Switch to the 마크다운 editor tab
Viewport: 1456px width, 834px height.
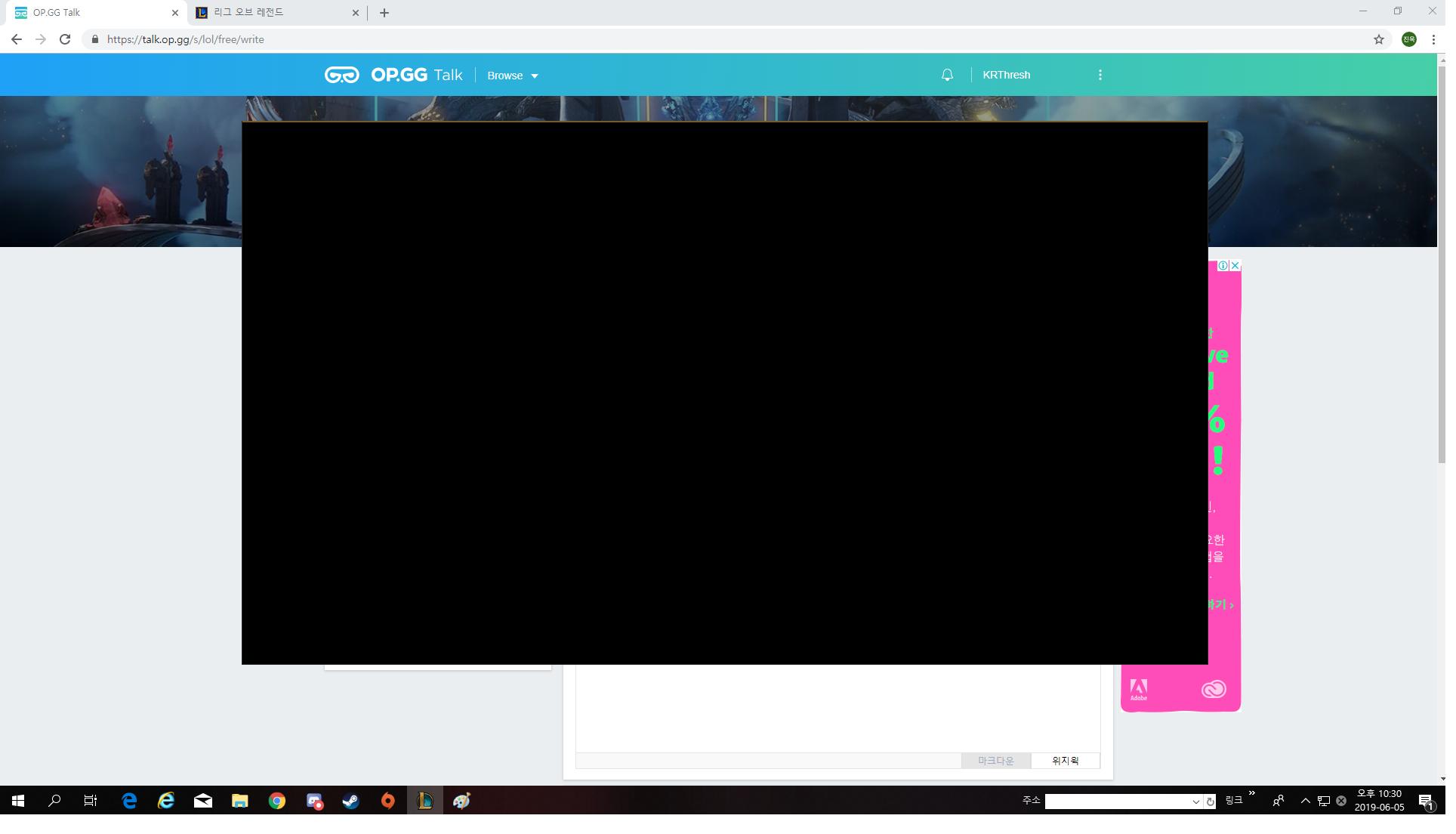(x=996, y=761)
